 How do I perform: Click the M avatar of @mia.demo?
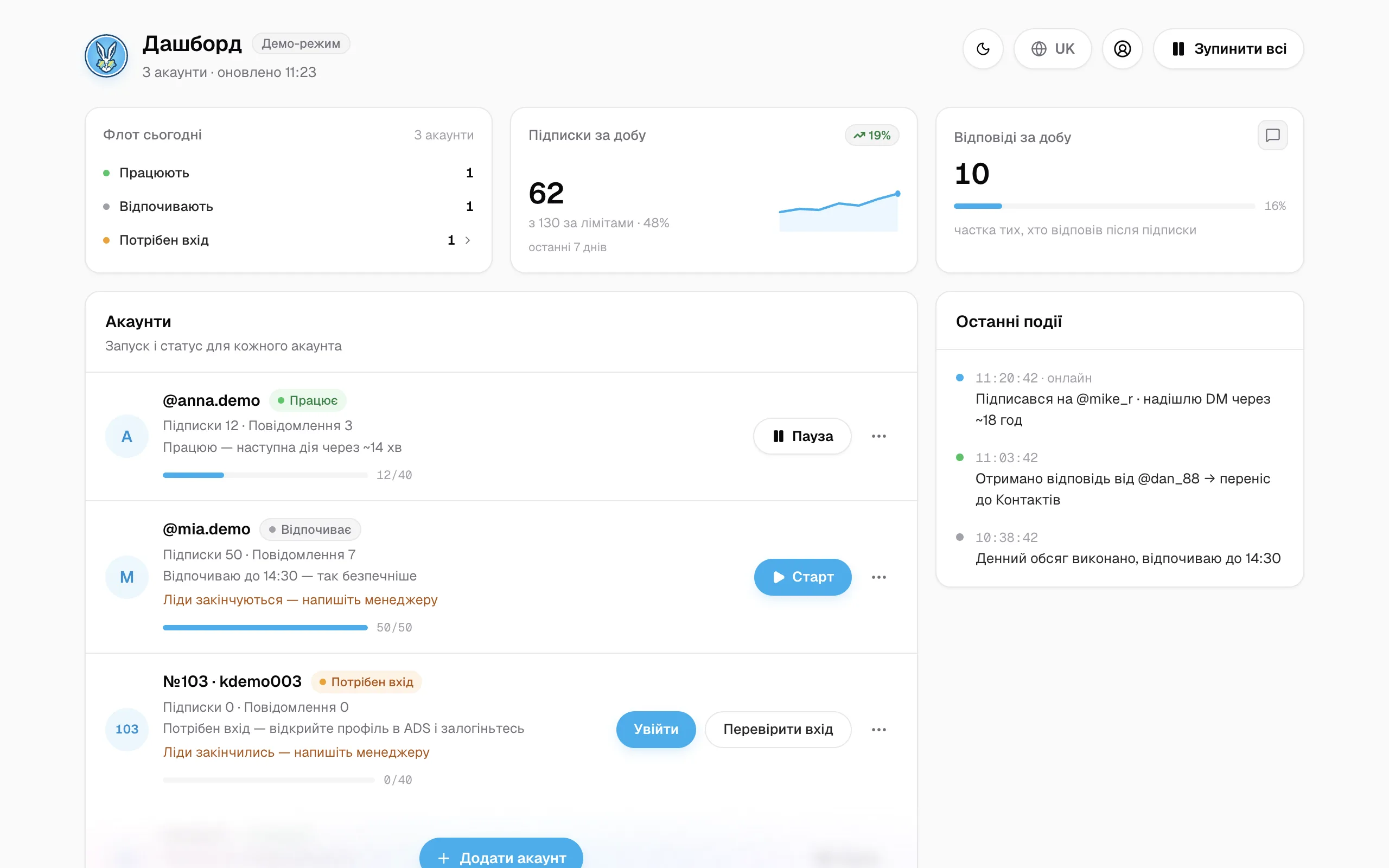pos(127,577)
